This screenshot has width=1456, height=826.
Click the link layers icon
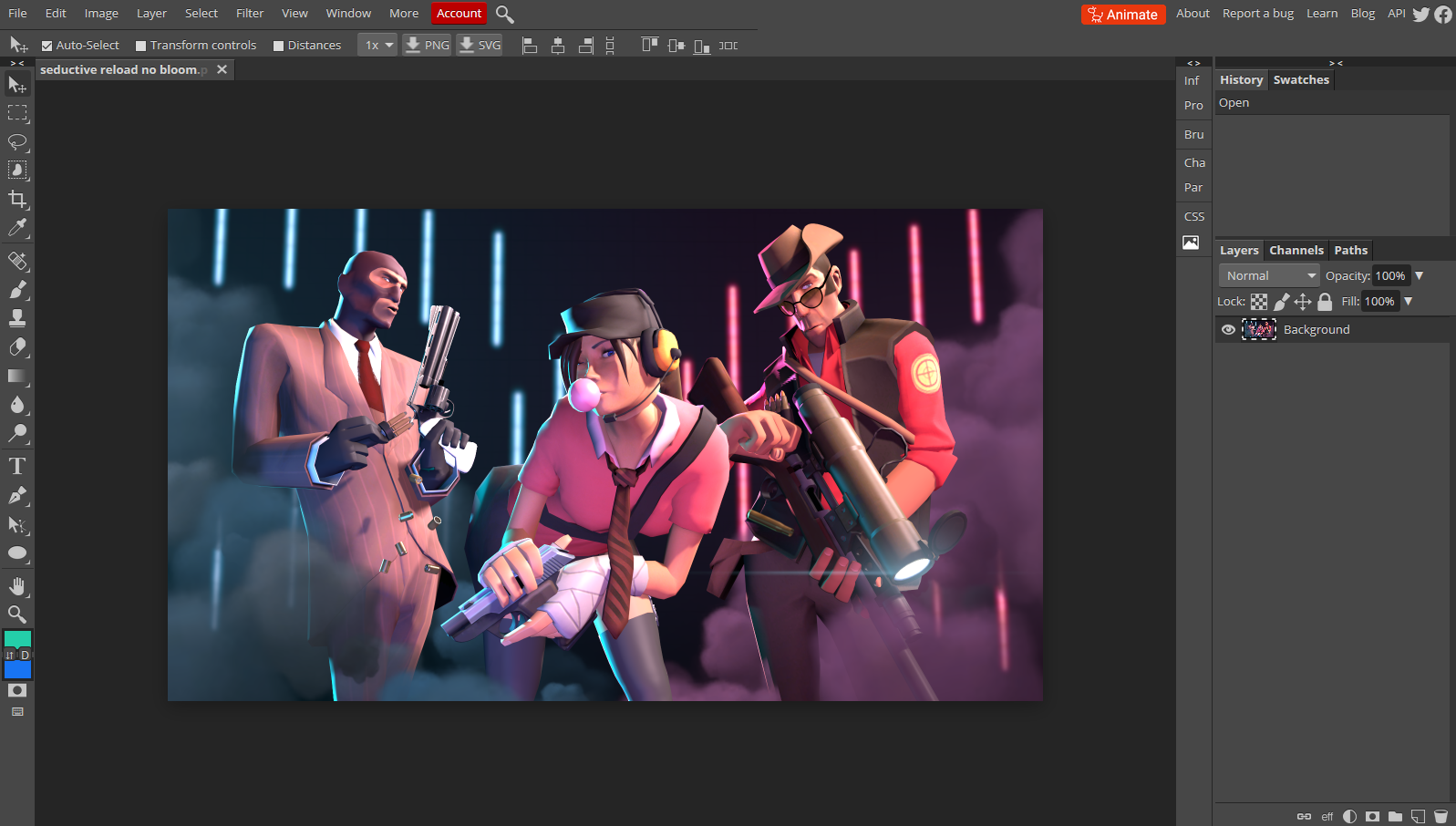pyautogui.click(x=1304, y=816)
